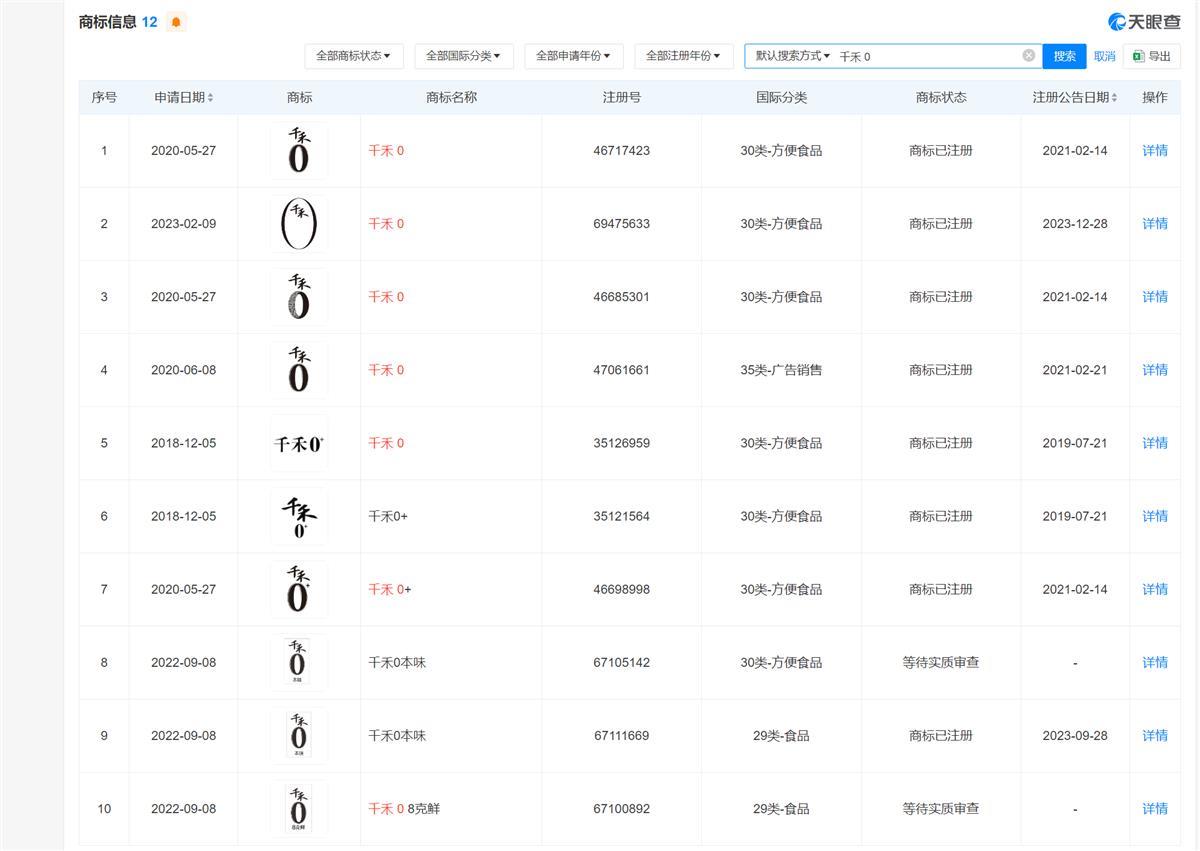Click the orange bell alert icon

pos(176,22)
